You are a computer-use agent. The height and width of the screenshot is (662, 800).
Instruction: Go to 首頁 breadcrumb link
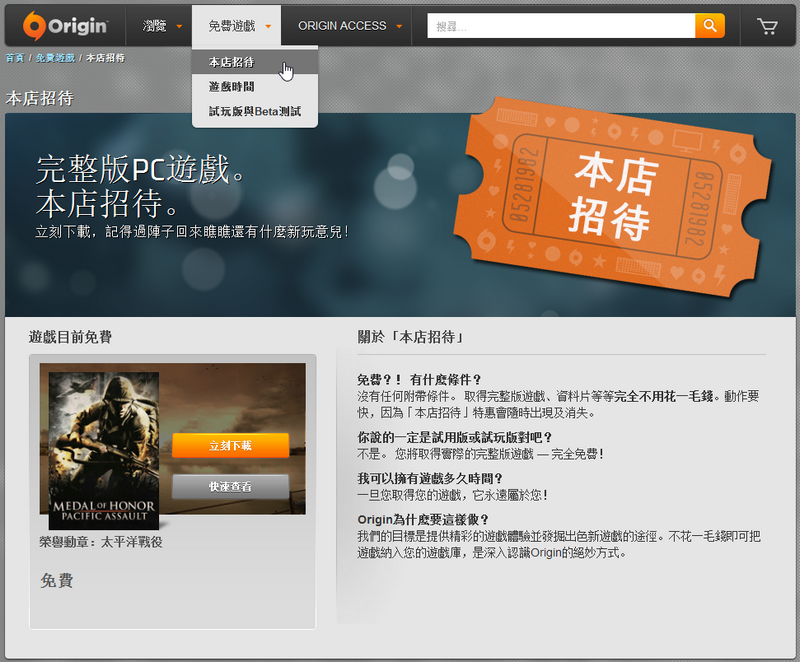point(15,58)
